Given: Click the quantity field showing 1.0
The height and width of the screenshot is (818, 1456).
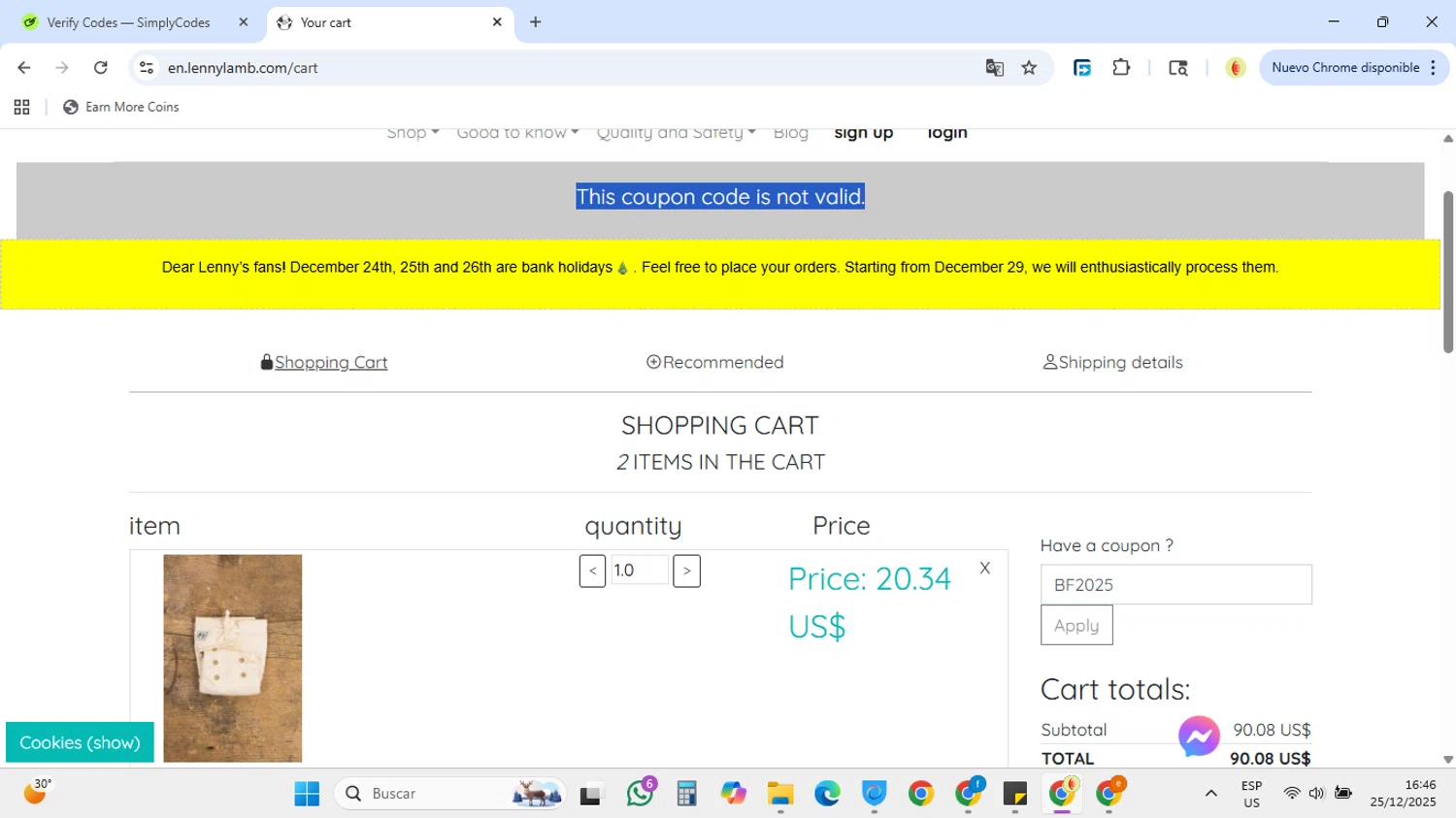Looking at the screenshot, I should [x=640, y=571].
